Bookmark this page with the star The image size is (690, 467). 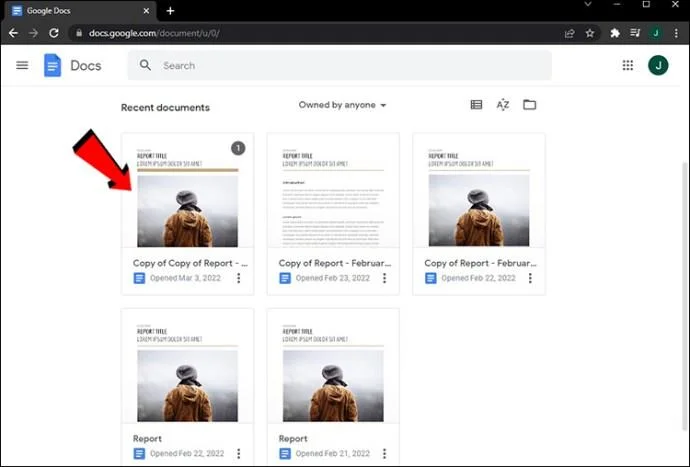[590, 33]
